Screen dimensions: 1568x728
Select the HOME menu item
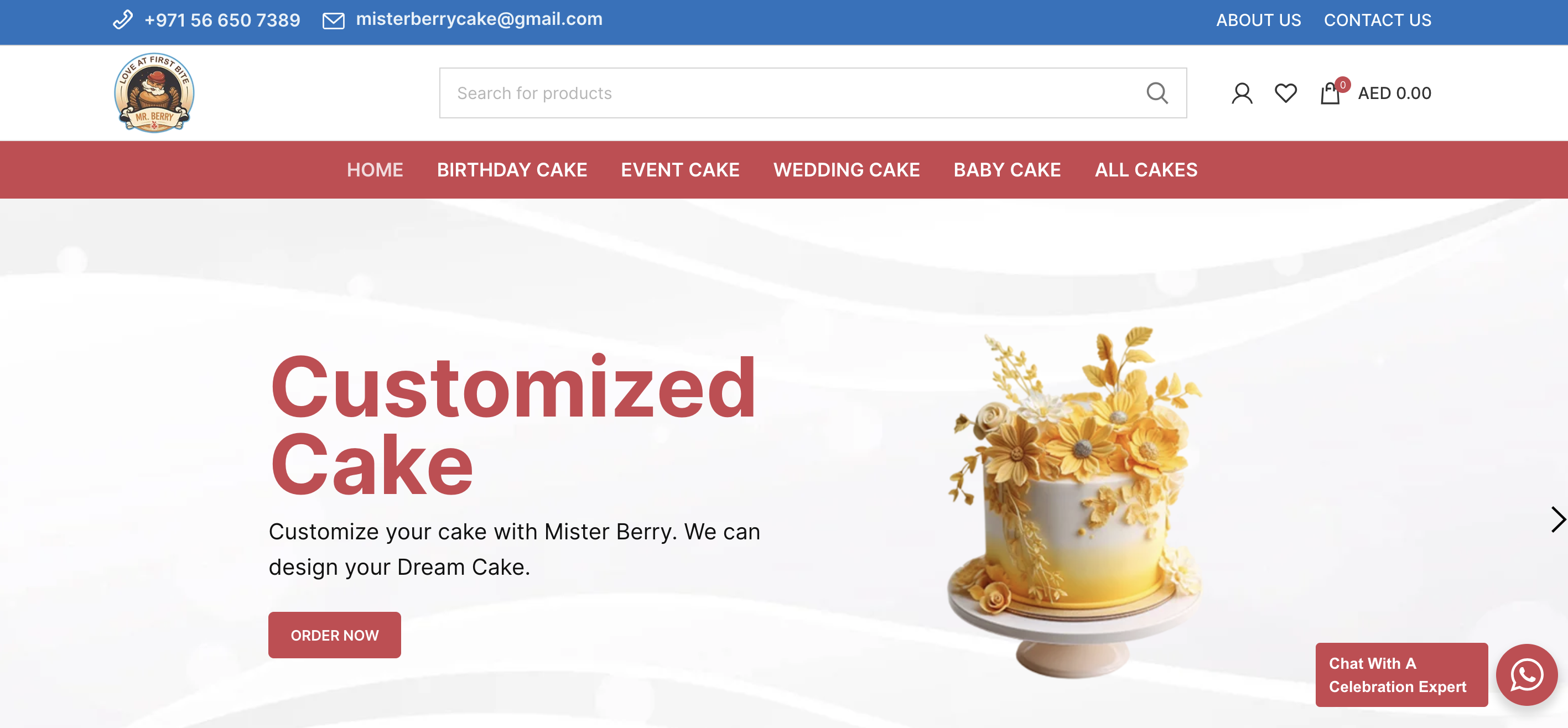click(375, 170)
